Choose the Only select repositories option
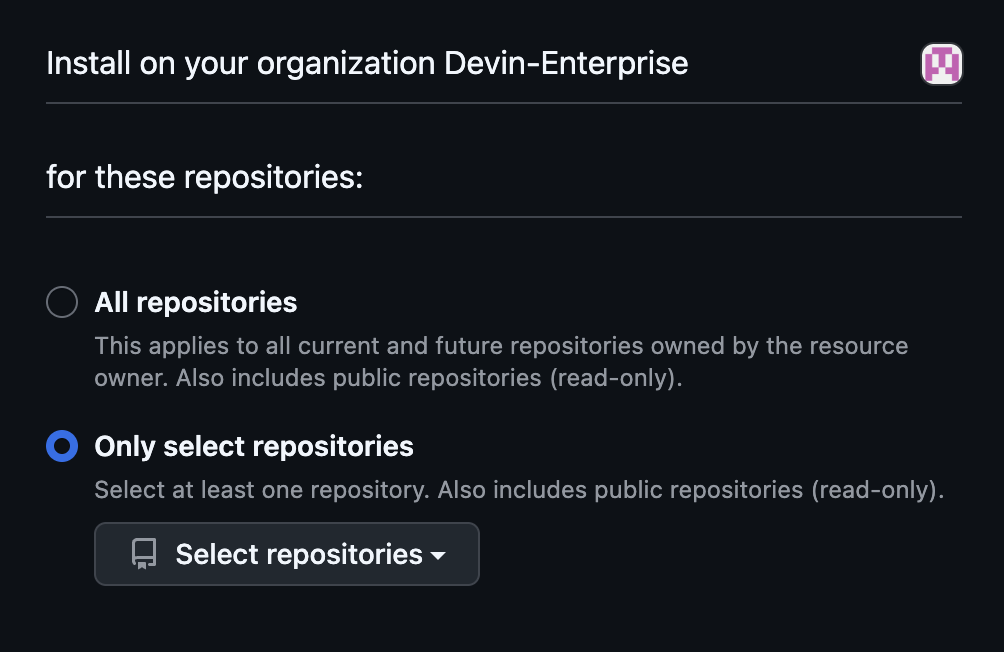The image size is (1004, 652). [62, 445]
